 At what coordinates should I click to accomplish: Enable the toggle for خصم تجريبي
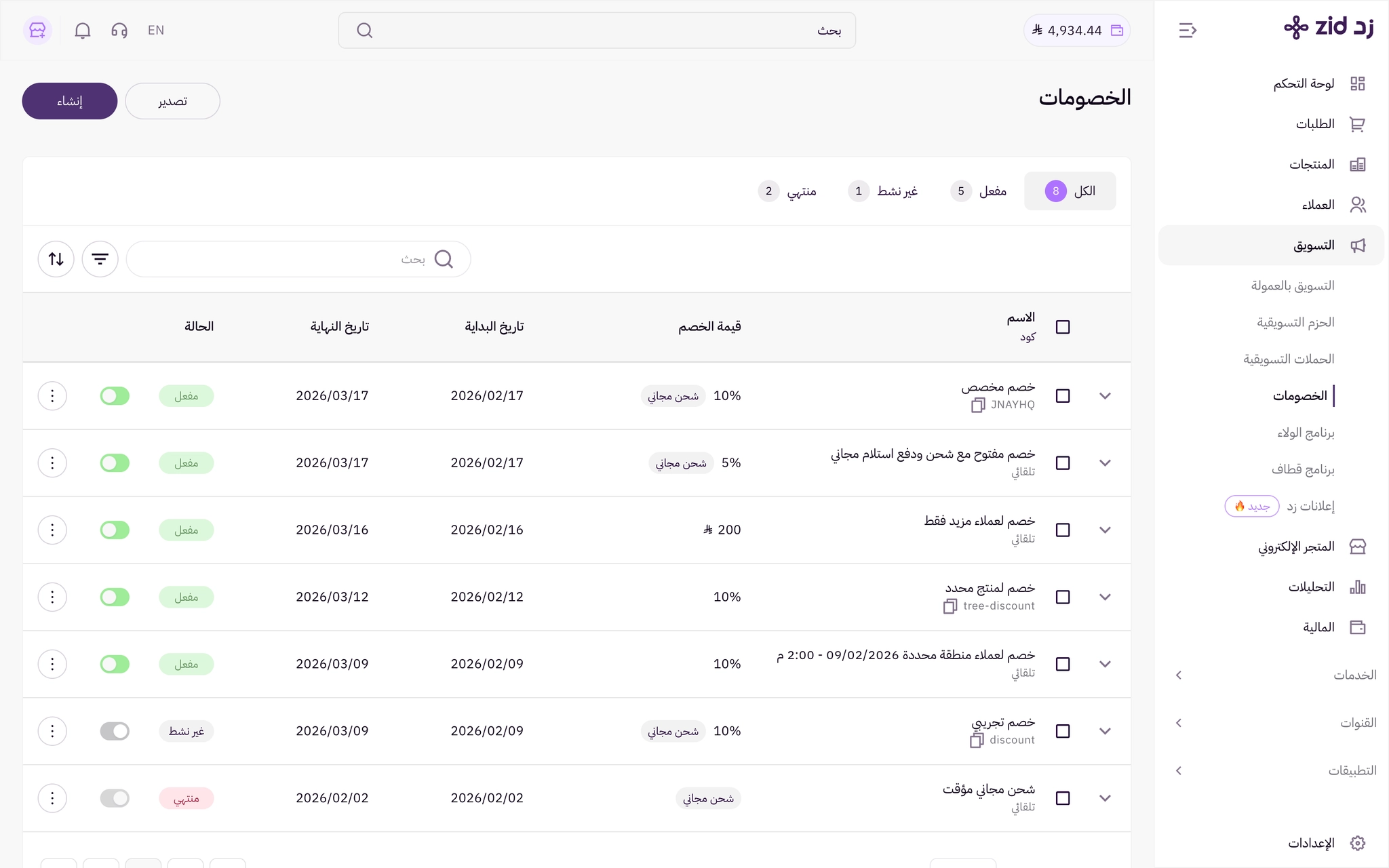[x=115, y=731]
